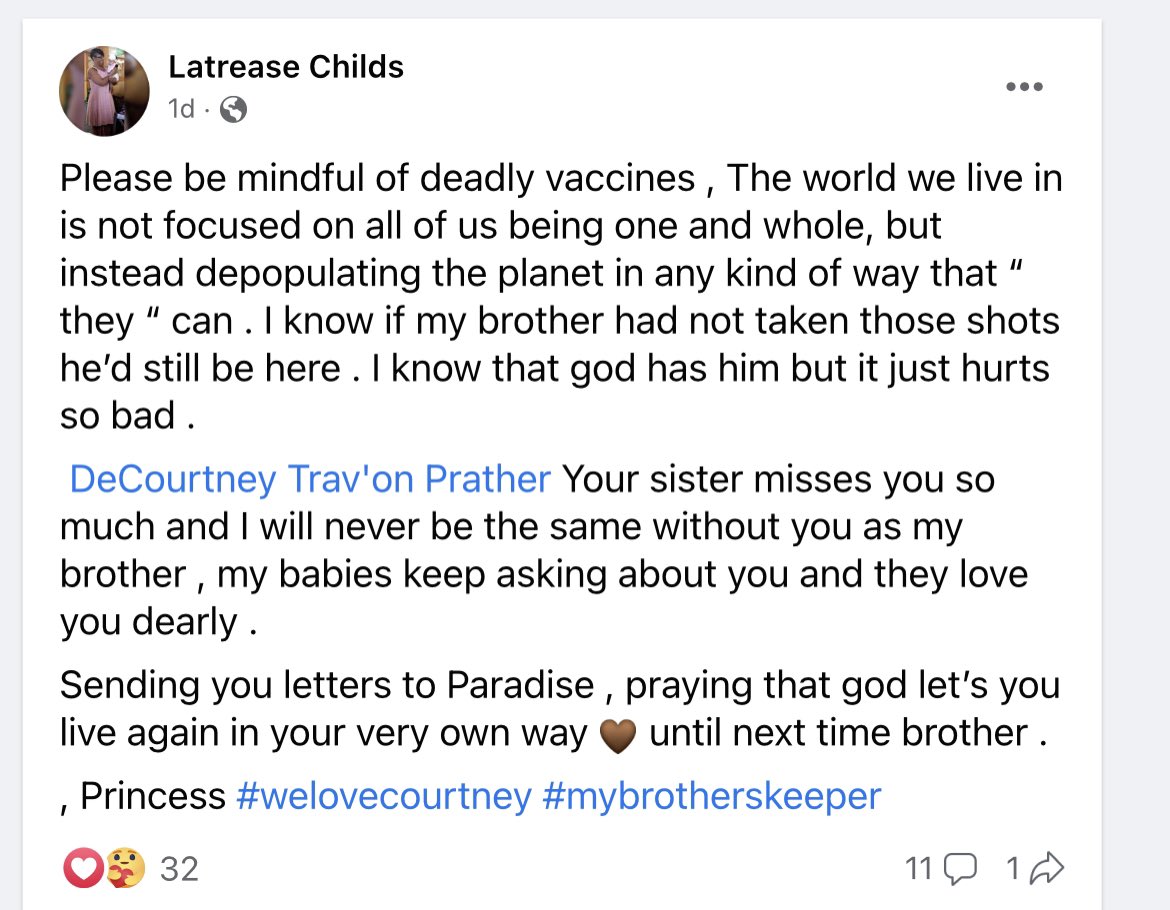Click the share arrow icon
Image resolution: width=1170 pixels, height=910 pixels.
coord(1046,869)
